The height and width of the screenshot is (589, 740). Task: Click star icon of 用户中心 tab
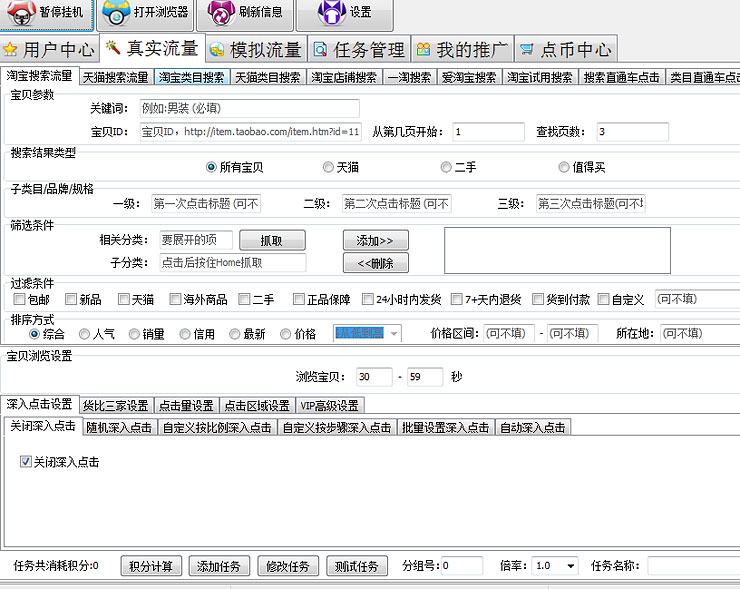coord(10,50)
